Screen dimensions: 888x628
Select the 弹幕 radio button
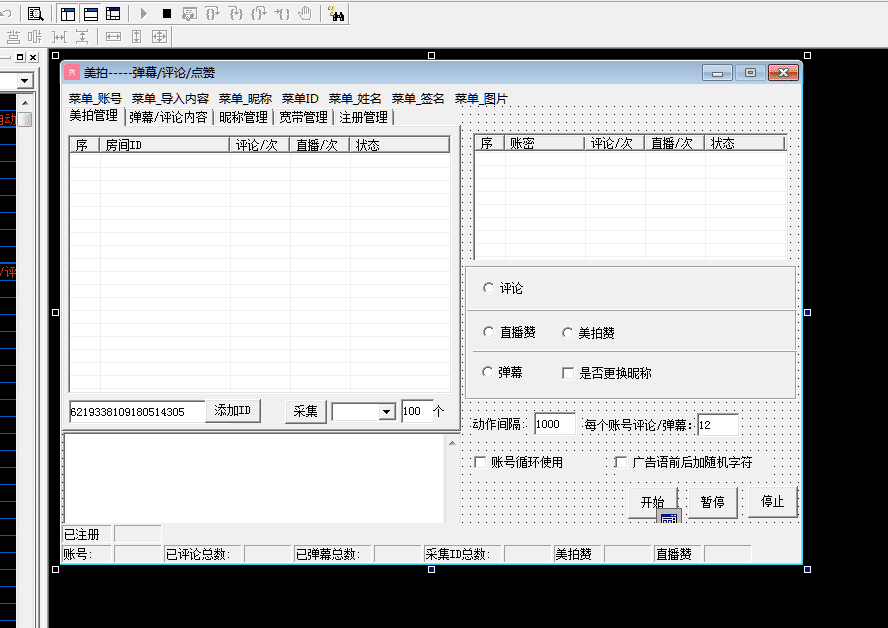pyautogui.click(x=489, y=371)
